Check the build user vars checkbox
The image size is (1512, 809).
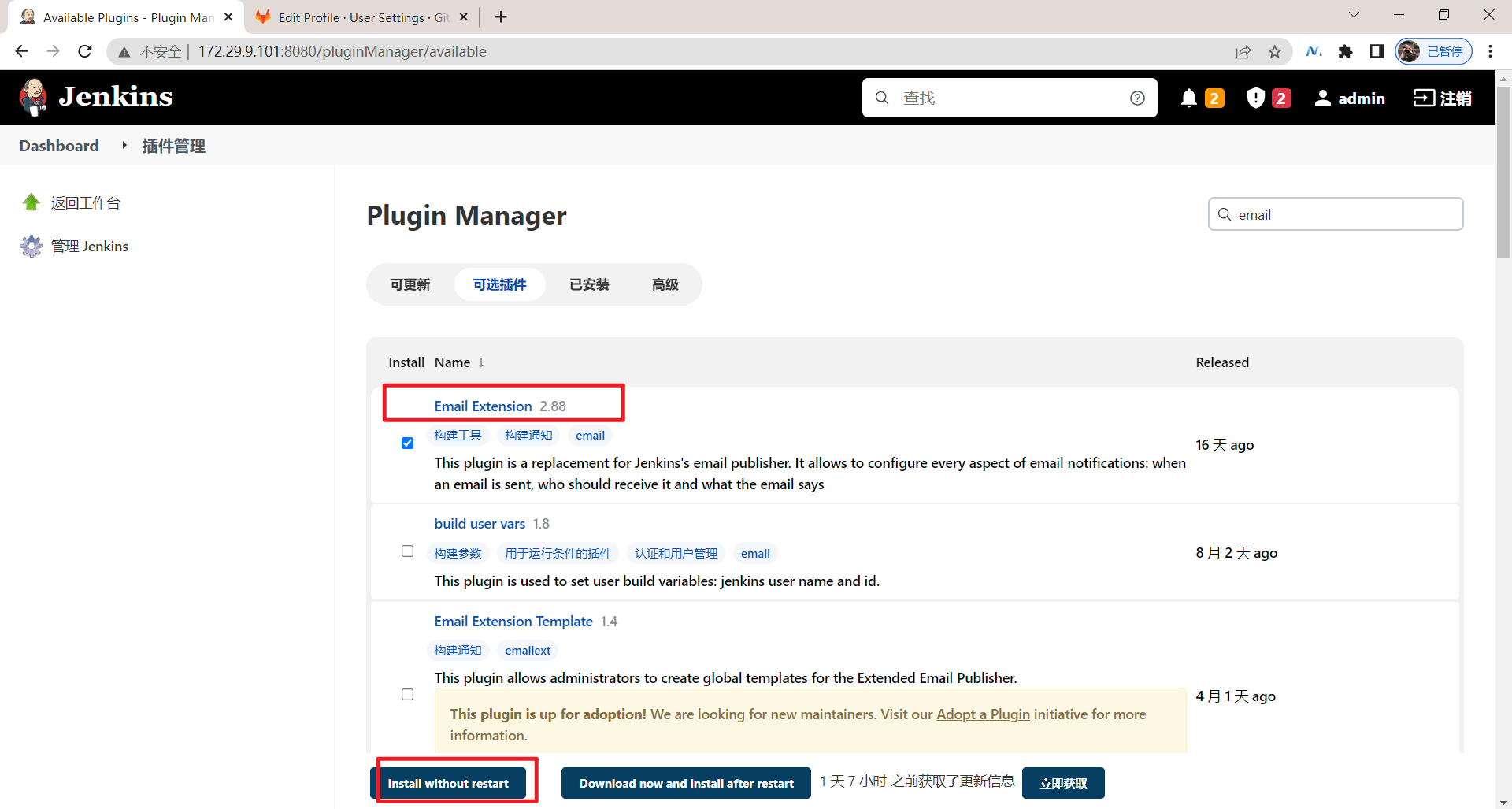click(407, 551)
